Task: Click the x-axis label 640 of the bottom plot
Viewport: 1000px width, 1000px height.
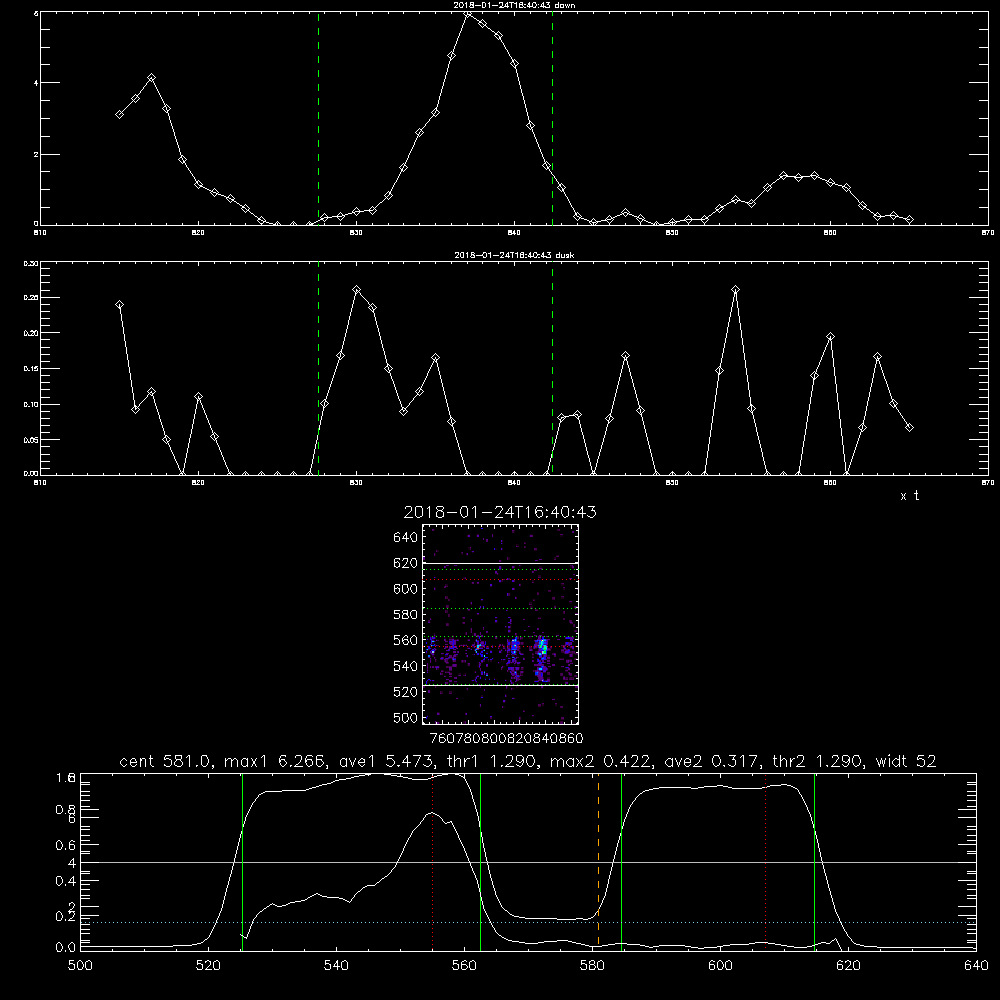Action: [976, 966]
